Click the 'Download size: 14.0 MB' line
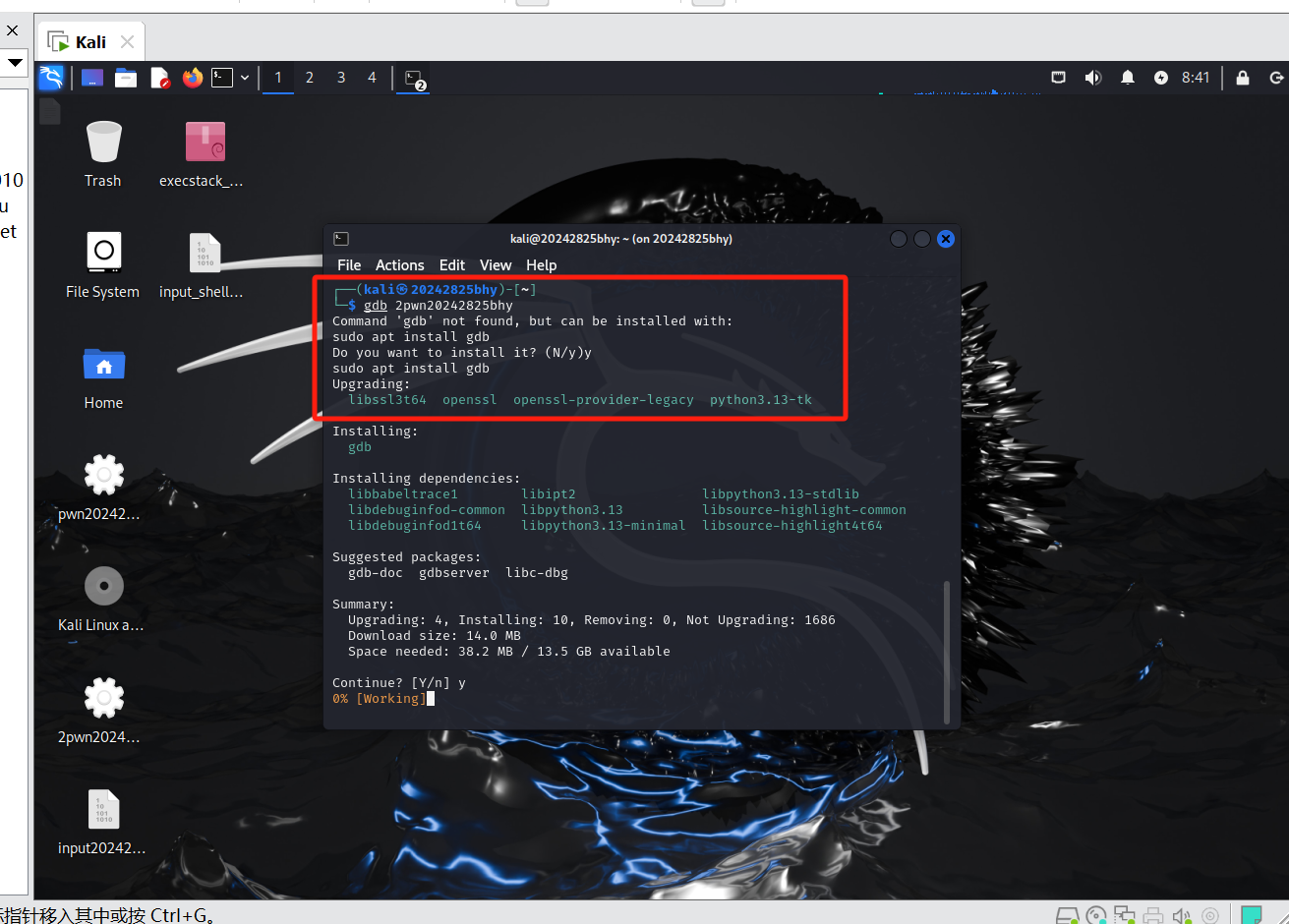The height and width of the screenshot is (924, 1289). click(x=435, y=636)
